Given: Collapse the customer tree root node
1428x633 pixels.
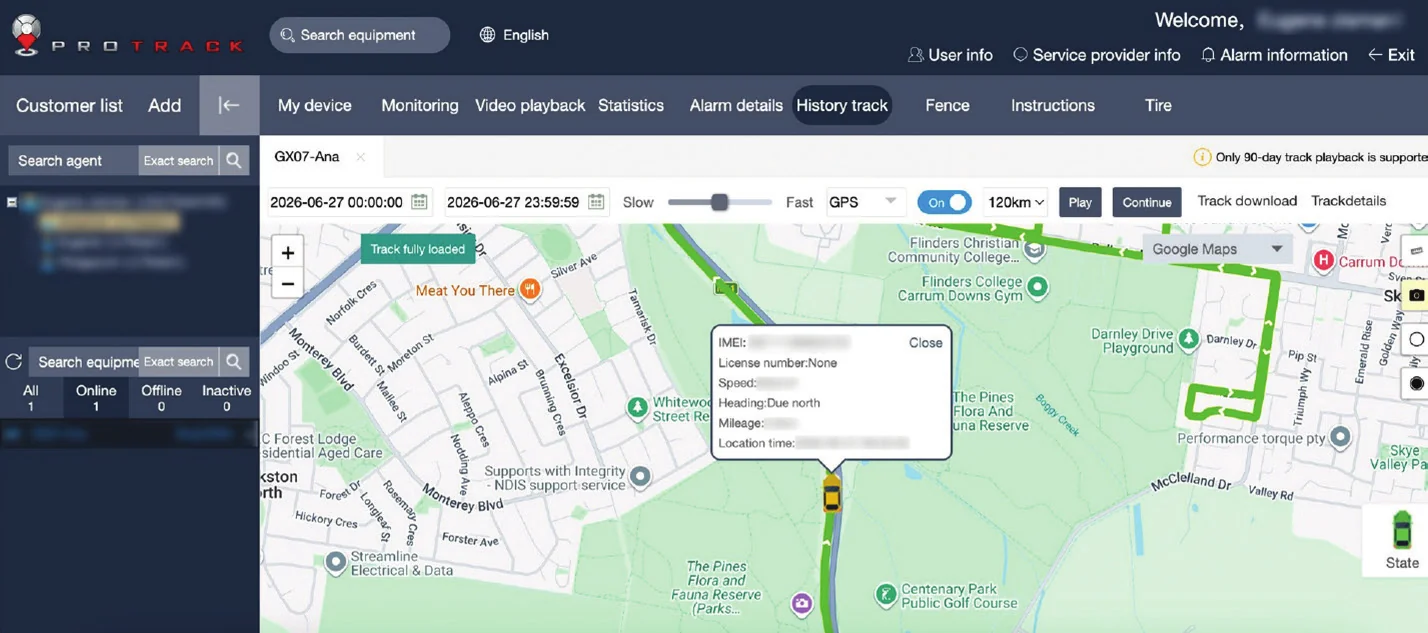Looking at the screenshot, I should point(12,202).
